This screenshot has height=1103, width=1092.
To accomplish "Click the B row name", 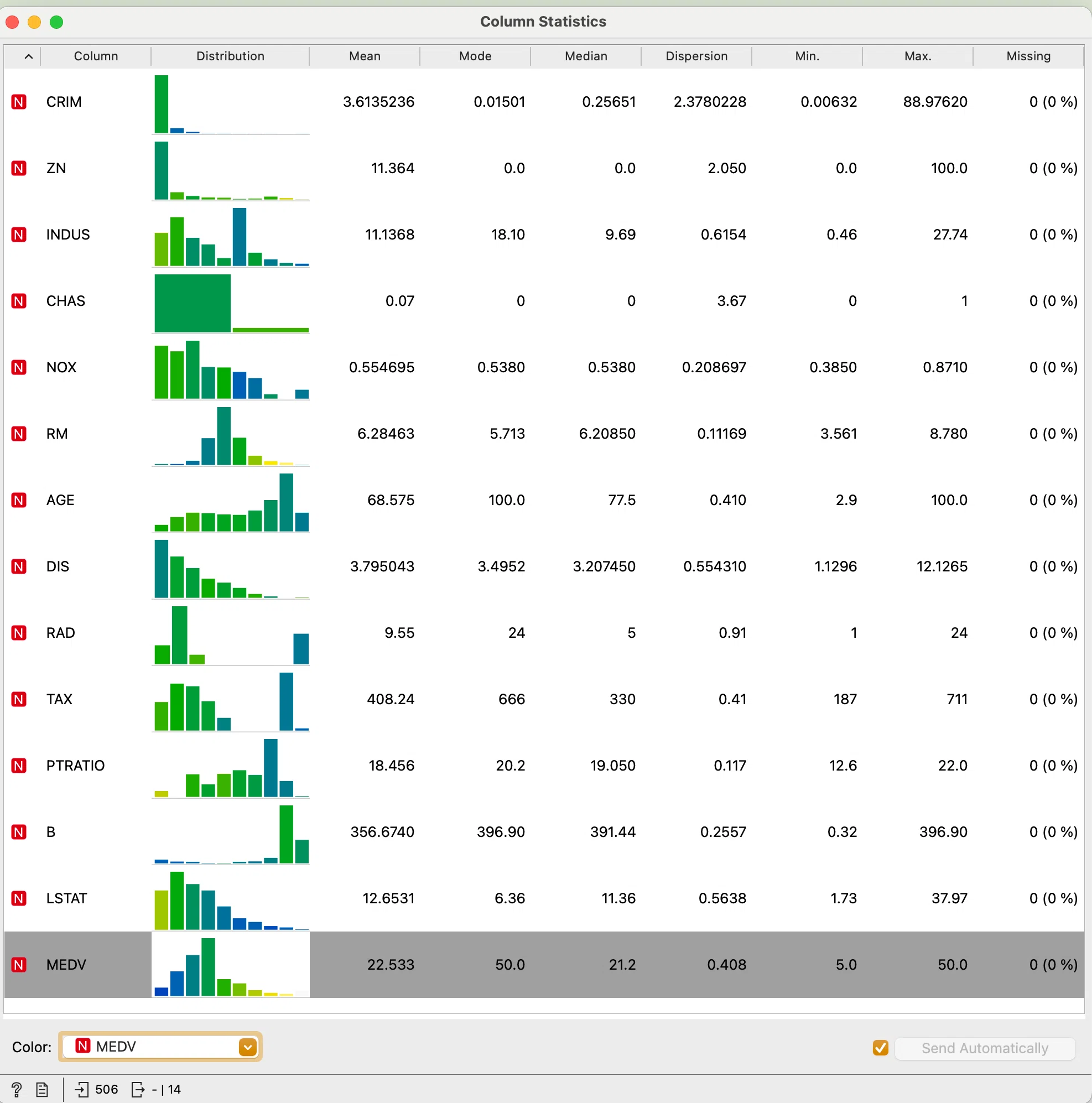I will [51, 832].
